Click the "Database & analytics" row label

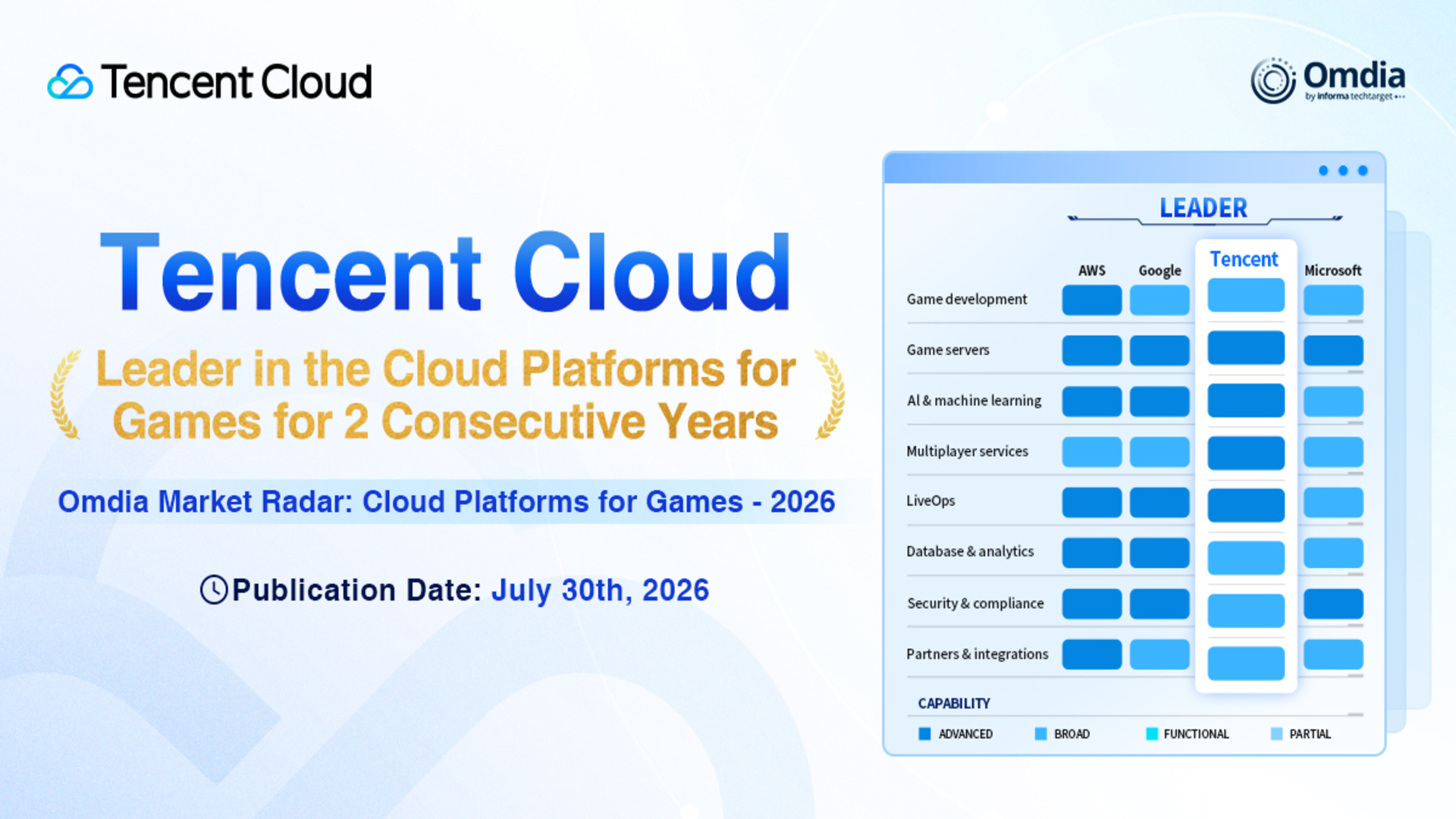click(970, 552)
